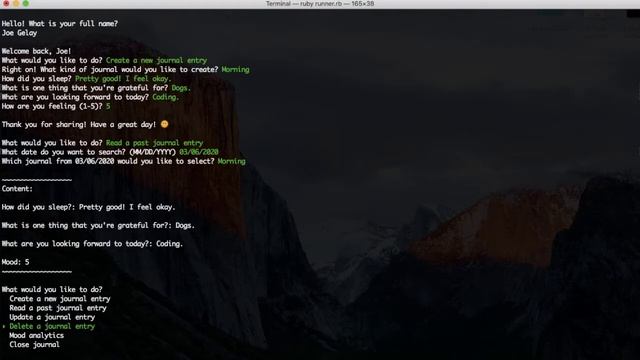Image resolution: width=640 pixels, height=360 pixels.
Task: Click the 'grateful for?: Dogs.' content line
Action: tap(98, 225)
